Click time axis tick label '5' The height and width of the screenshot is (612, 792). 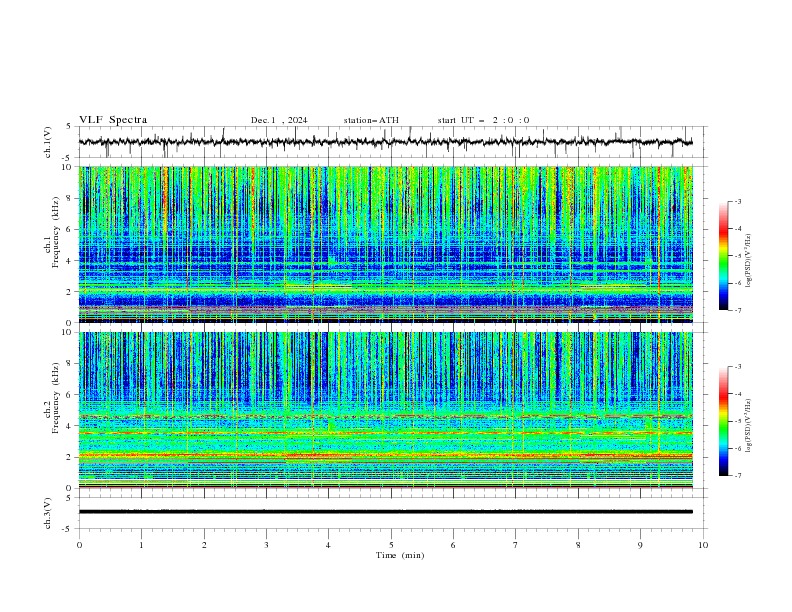(391, 545)
